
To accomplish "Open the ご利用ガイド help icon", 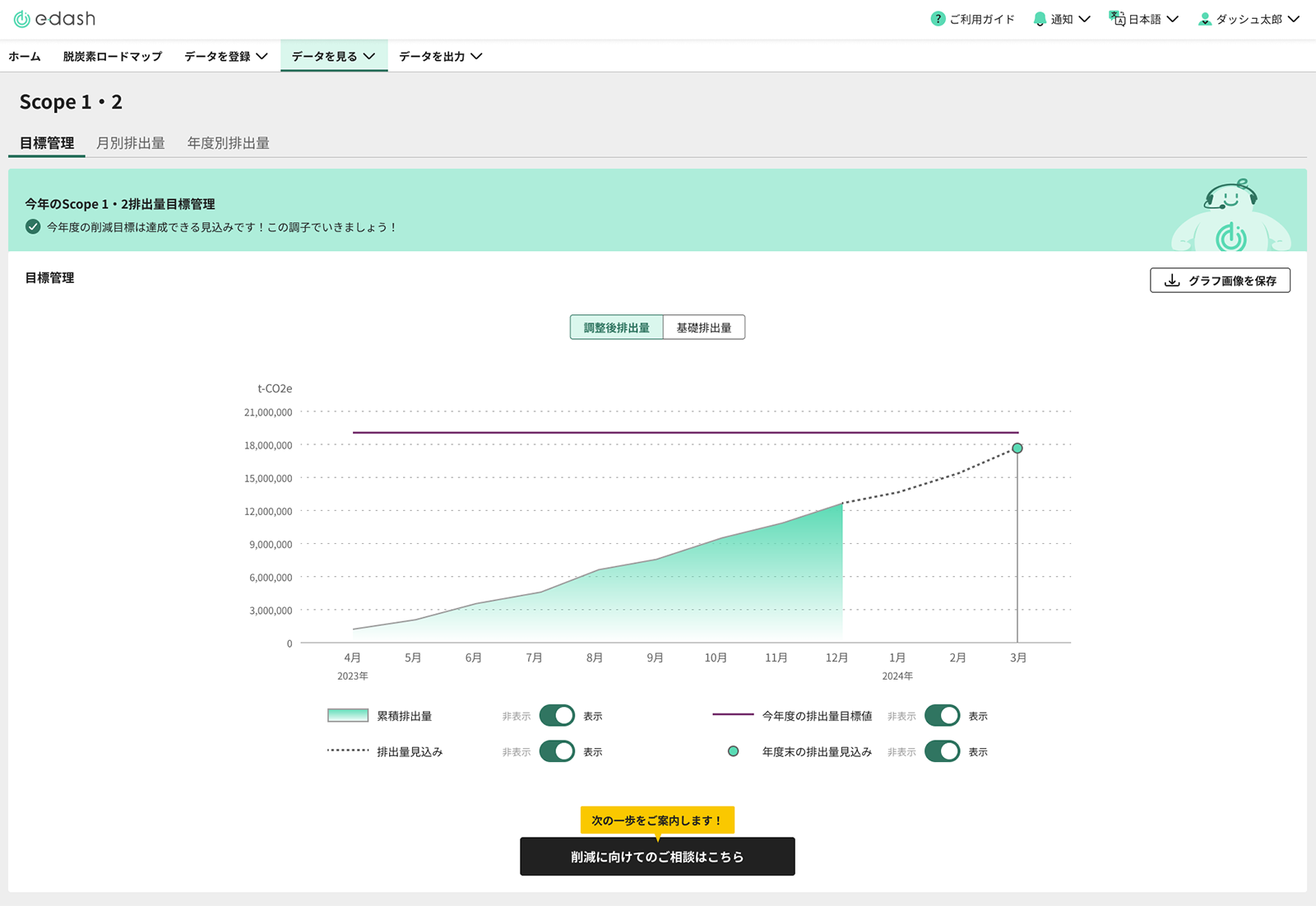I will click(x=938, y=18).
